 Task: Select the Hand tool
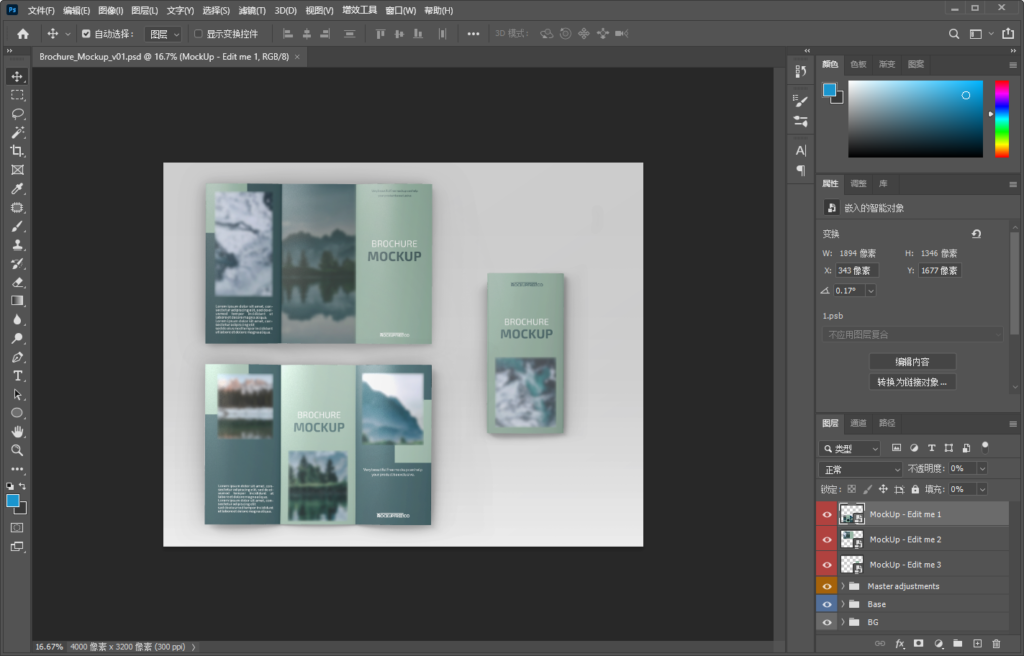coord(17,432)
